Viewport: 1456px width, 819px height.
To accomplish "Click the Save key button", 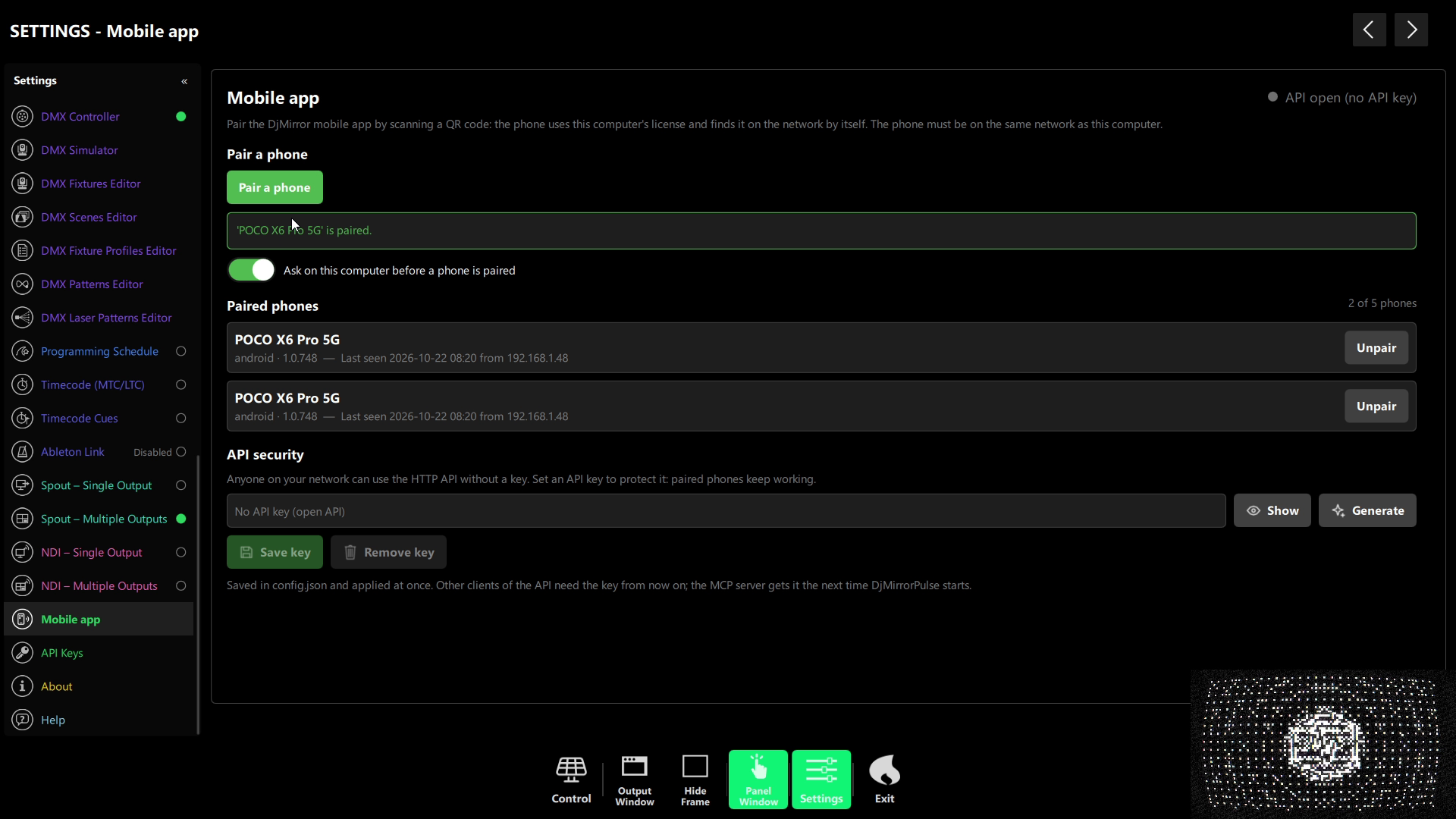I will [275, 552].
